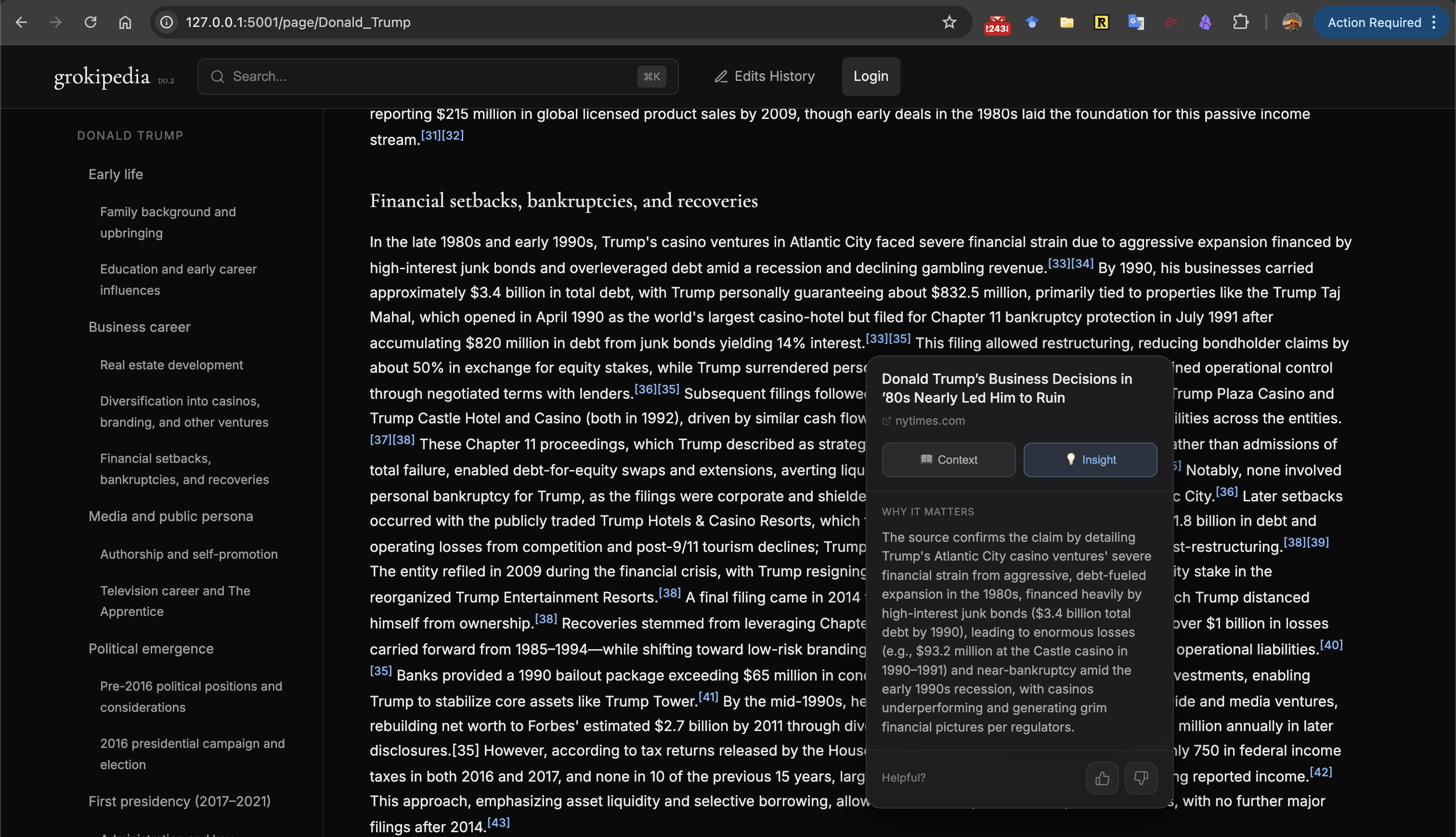This screenshot has width=1456, height=837.
Task: Open the Chrome profile avatar
Action: tap(1291, 23)
